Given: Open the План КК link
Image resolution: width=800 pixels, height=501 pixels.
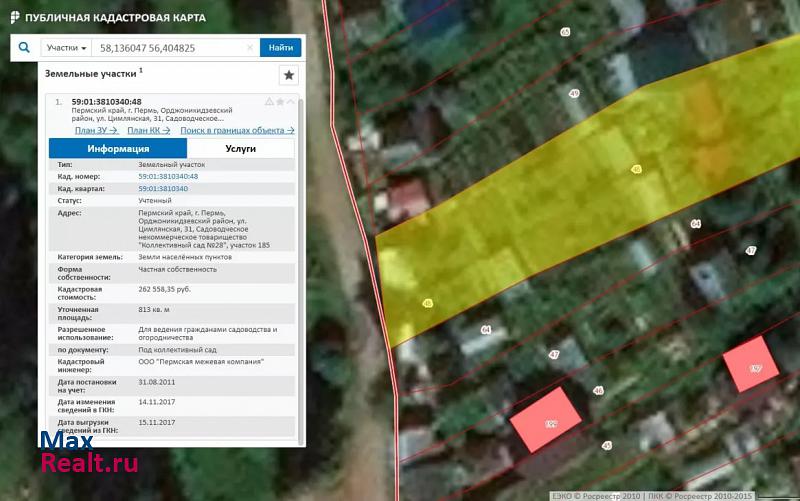Looking at the screenshot, I should (x=149, y=130).
